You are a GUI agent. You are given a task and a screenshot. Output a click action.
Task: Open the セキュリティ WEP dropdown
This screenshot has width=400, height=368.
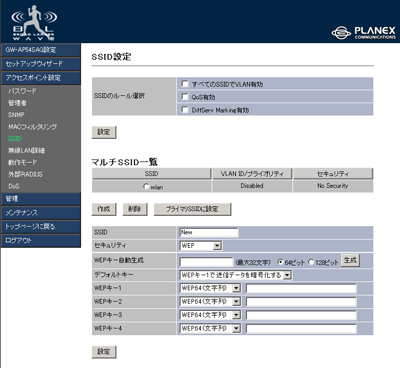click(201, 246)
